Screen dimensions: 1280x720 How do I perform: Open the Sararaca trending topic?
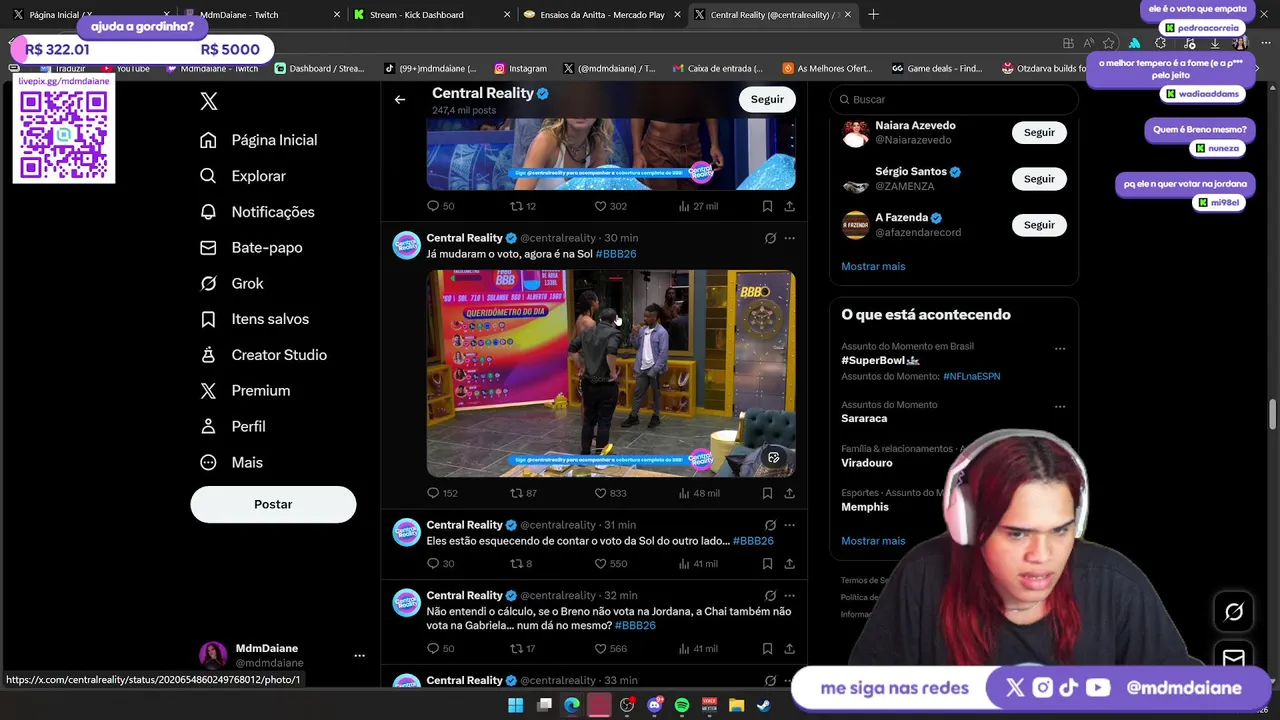[864, 418]
